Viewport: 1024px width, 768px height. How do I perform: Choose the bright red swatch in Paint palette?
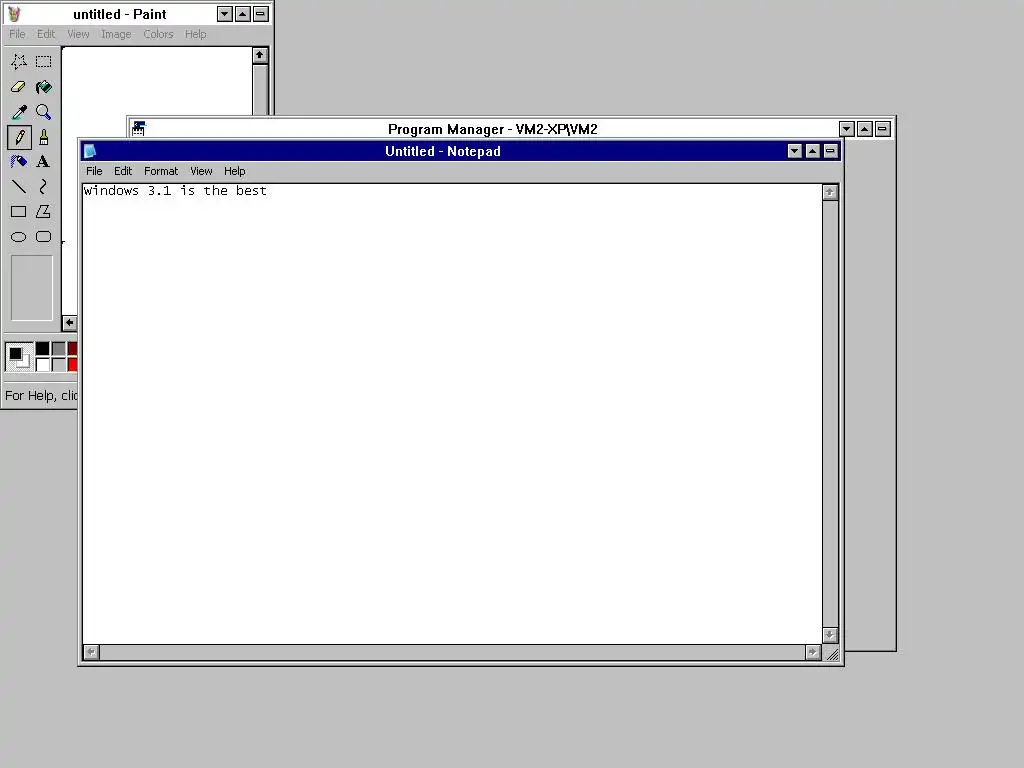click(x=72, y=364)
